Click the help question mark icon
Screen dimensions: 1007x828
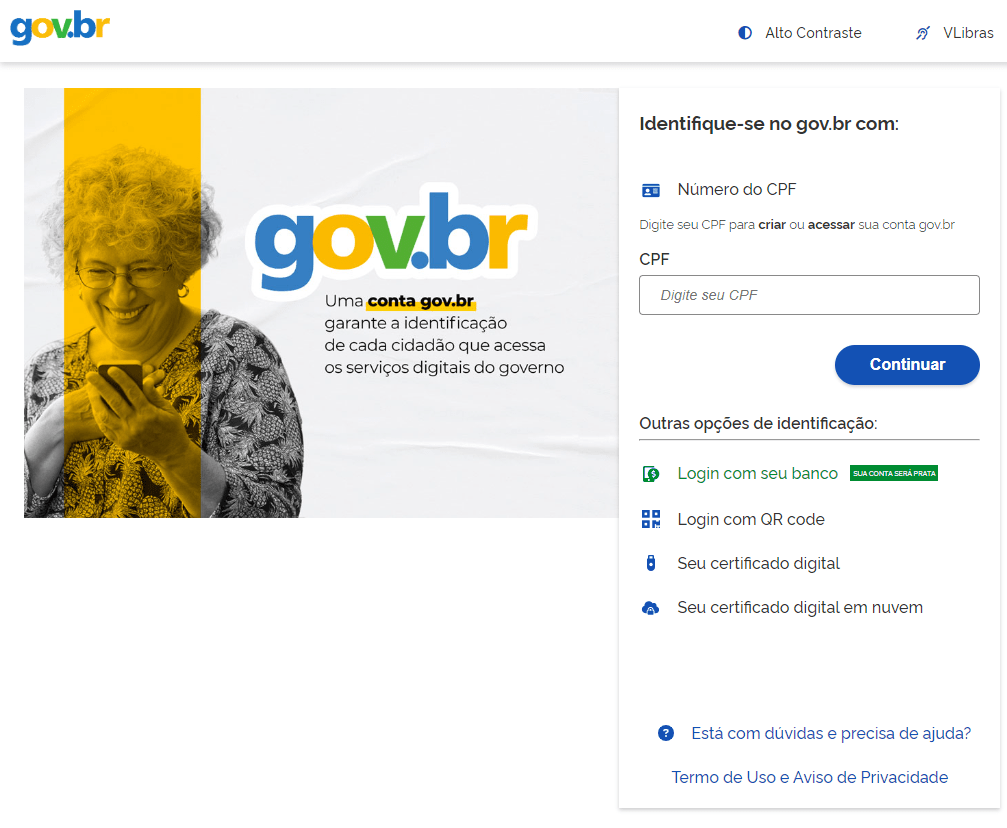click(666, 733)
